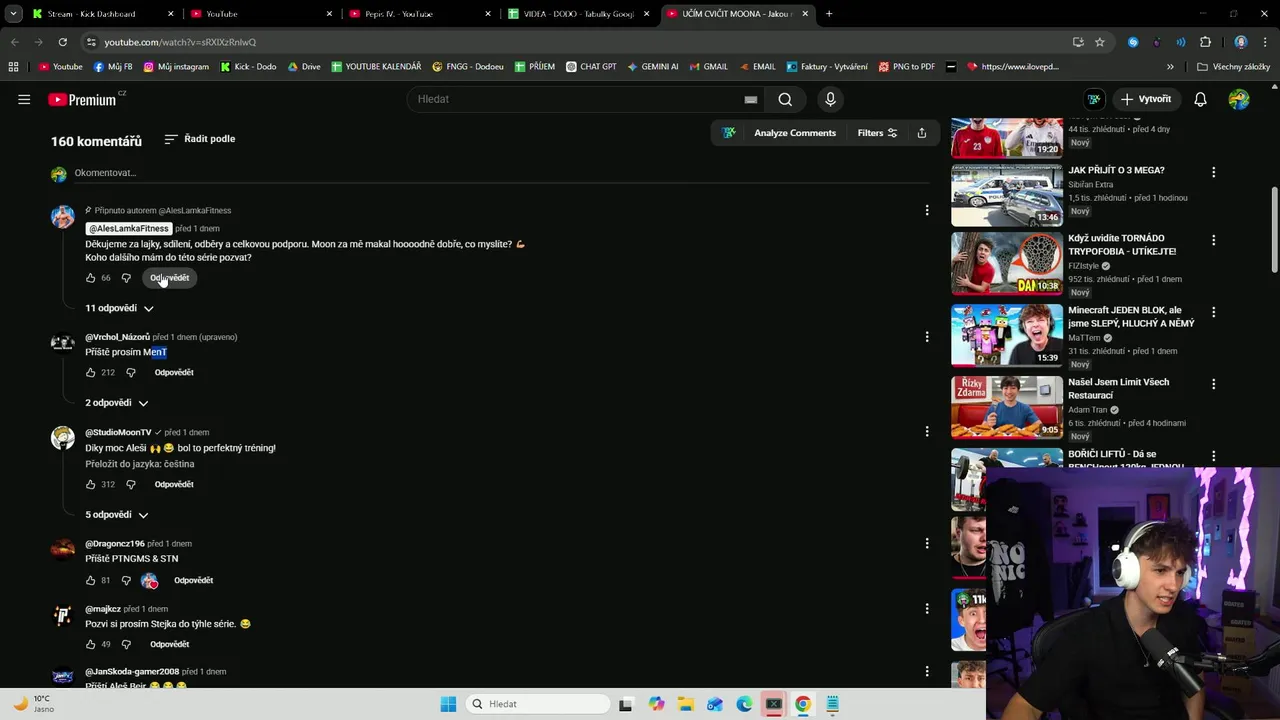The height and width of the screenshot is (720, 1280).
Task: Like the Vrchol_Názorů comment
Action: pos(91,372)
